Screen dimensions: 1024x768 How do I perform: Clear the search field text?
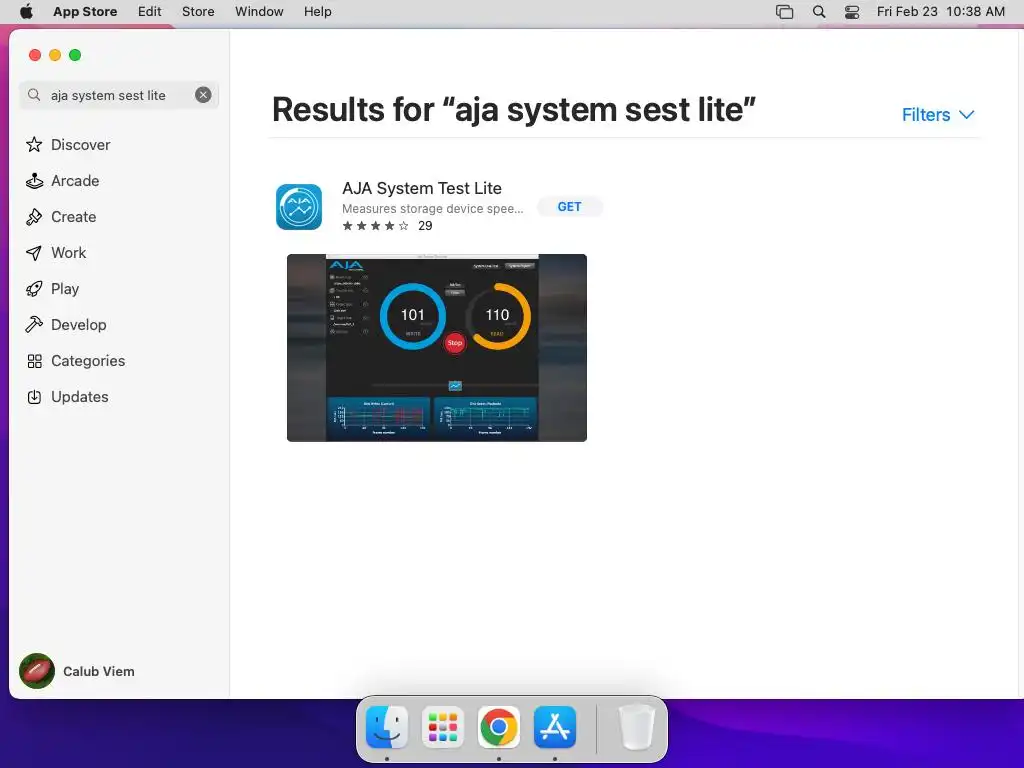[203, 95]
